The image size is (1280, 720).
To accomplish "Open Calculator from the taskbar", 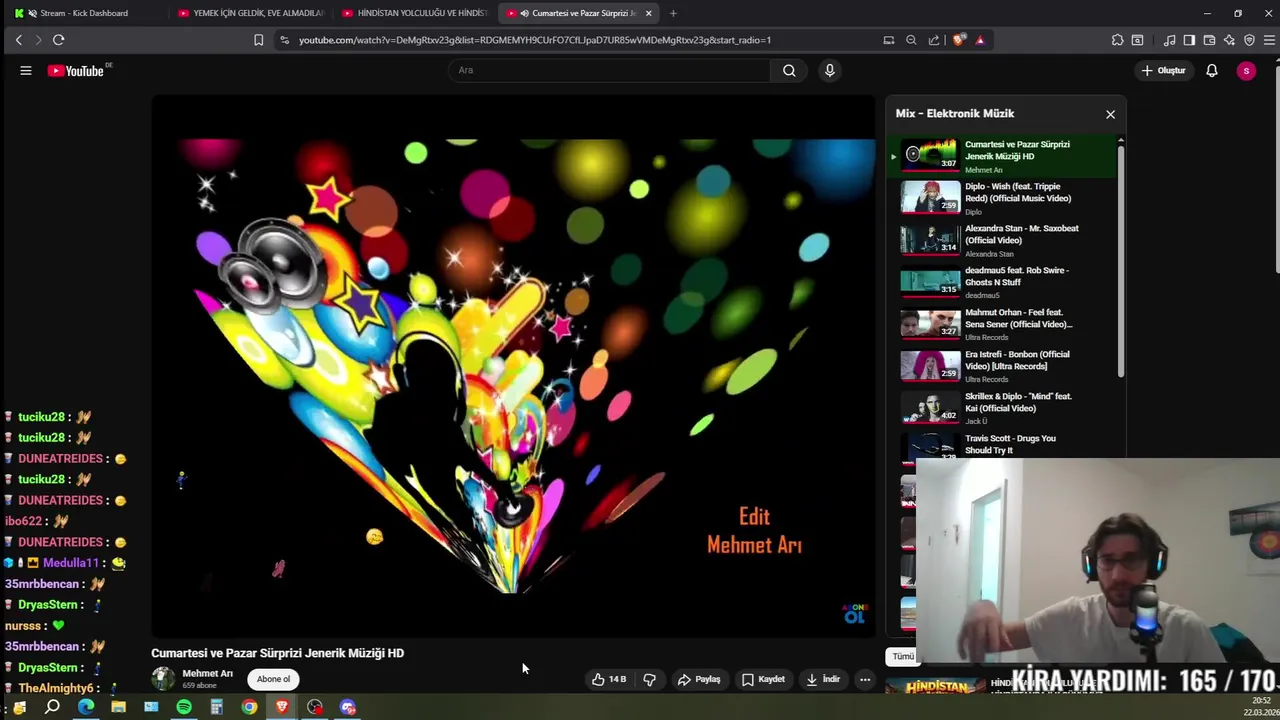I will [x=216, y=707].
